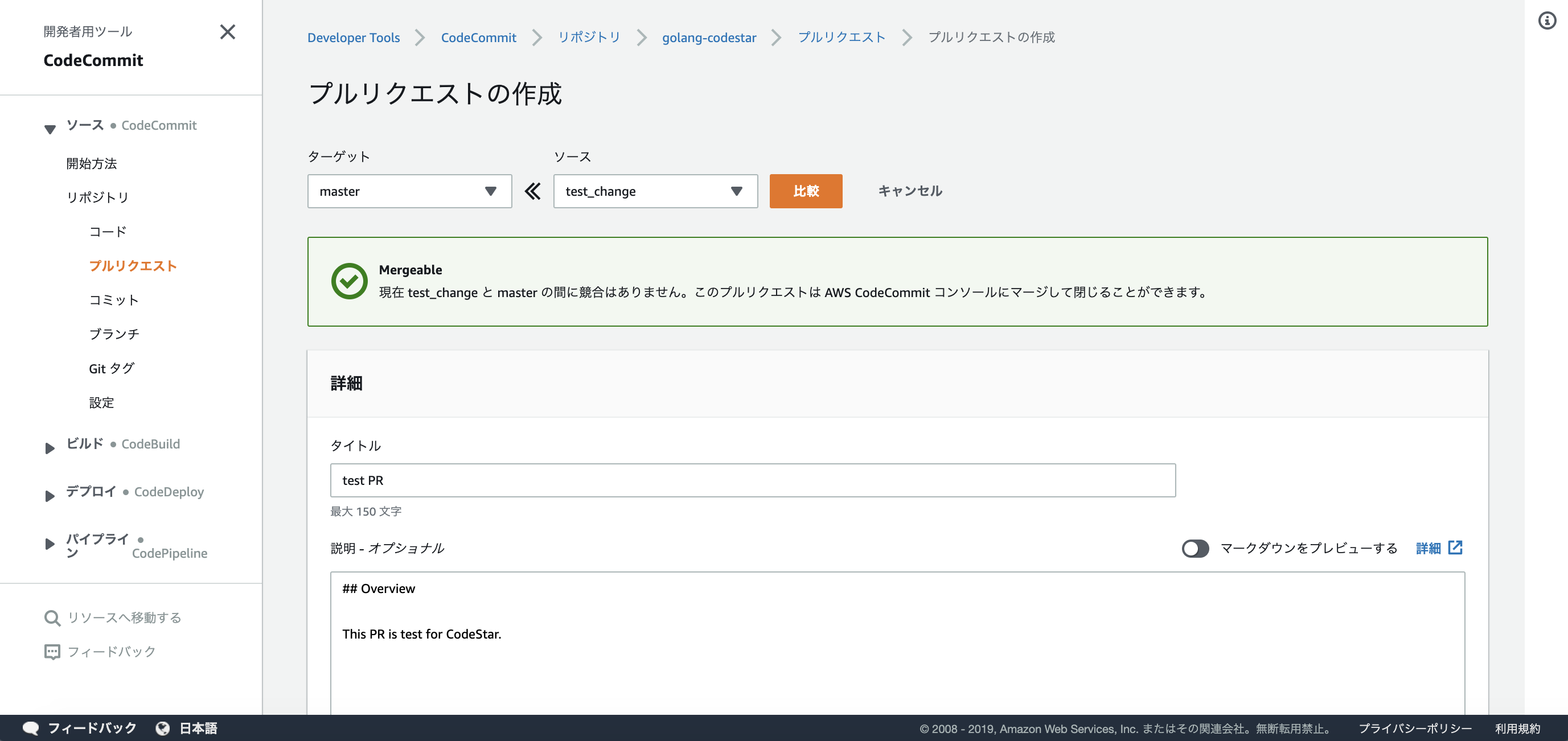Close the developer tools sidebar
This screenshot has width=1568, height=741.
(228, 32)
